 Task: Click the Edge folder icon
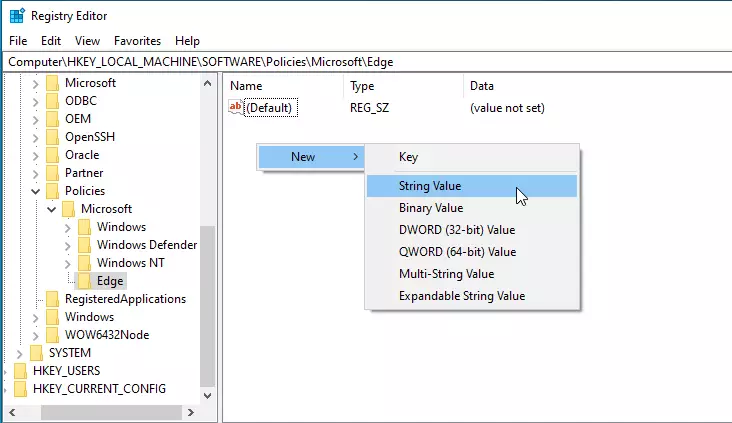(x=84, y=281)
